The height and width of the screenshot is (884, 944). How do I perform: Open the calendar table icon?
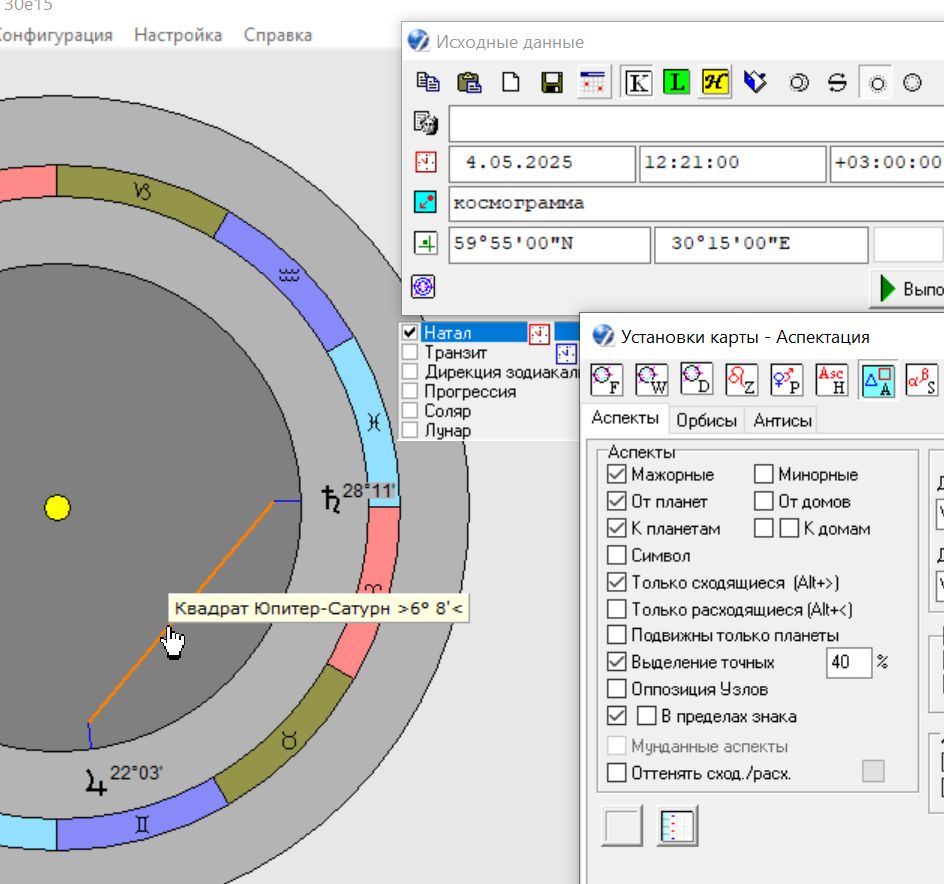tap(593, 82)
